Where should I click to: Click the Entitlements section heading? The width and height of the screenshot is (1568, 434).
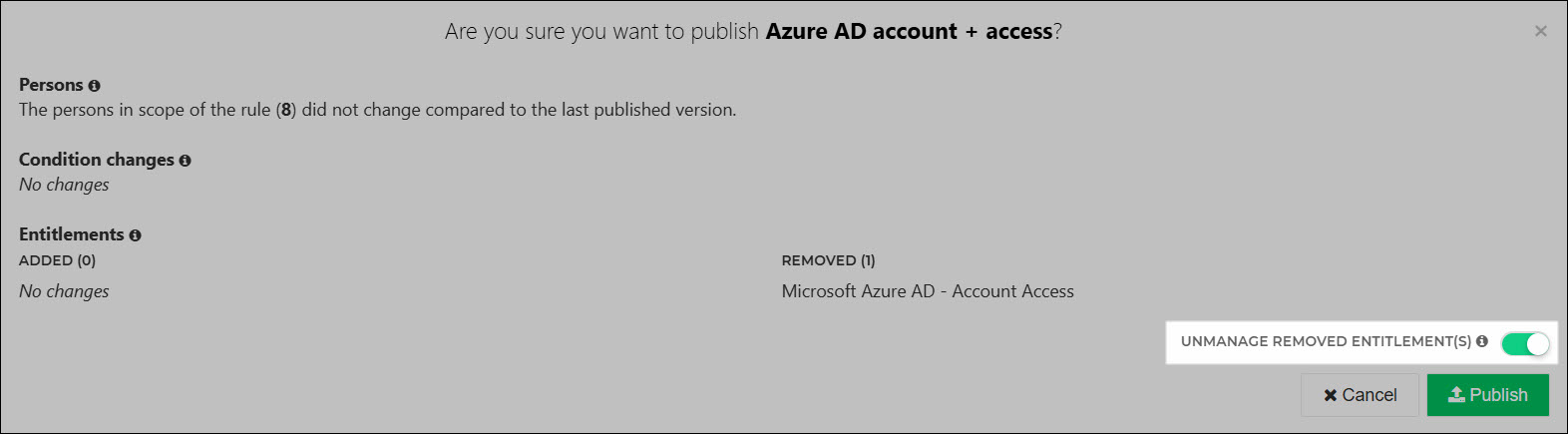[72, 234]
